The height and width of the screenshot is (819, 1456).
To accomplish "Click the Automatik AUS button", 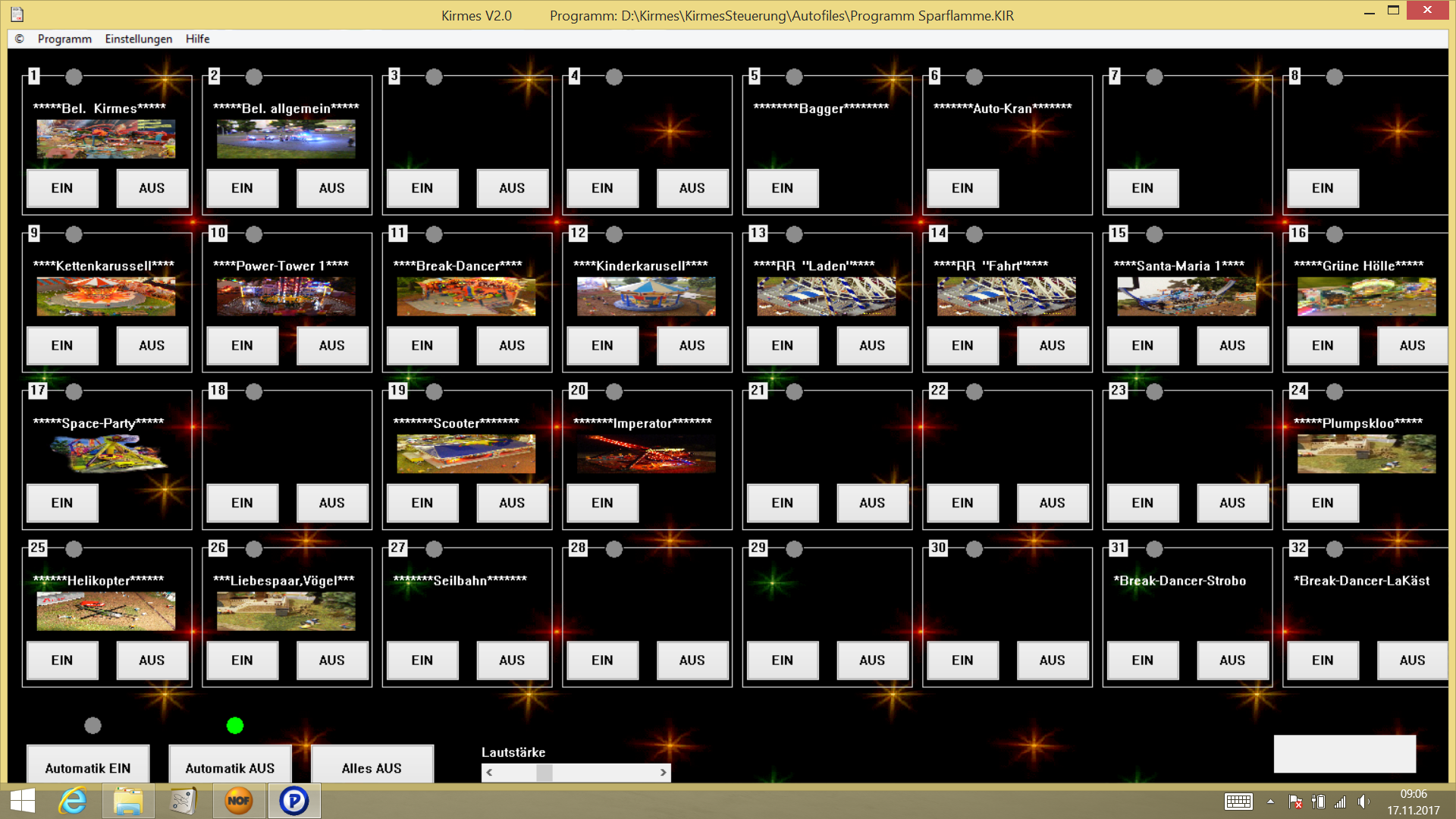I will tap(229, 768).
